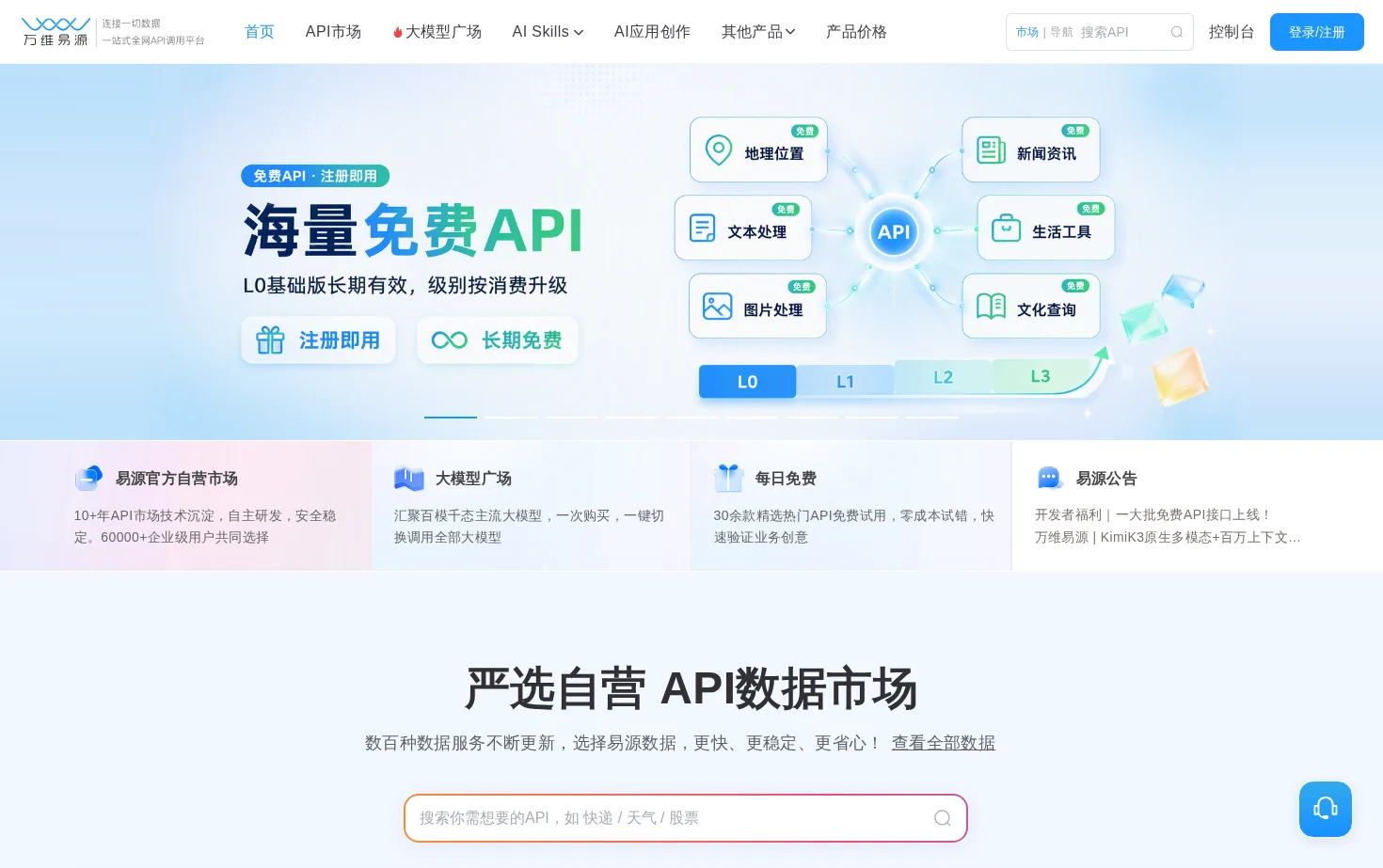Click the 大模型广场 card book icon
This screenshot has width=1383, height=868.
tap(409, 478)
